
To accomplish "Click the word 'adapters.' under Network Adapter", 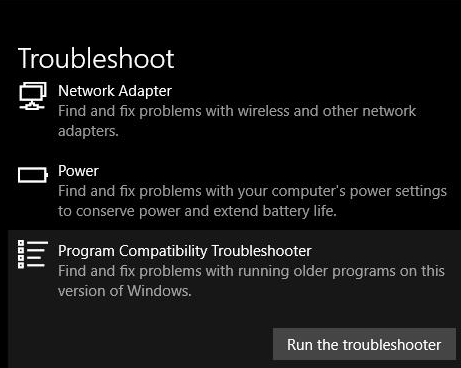I will tap(88, 131).
